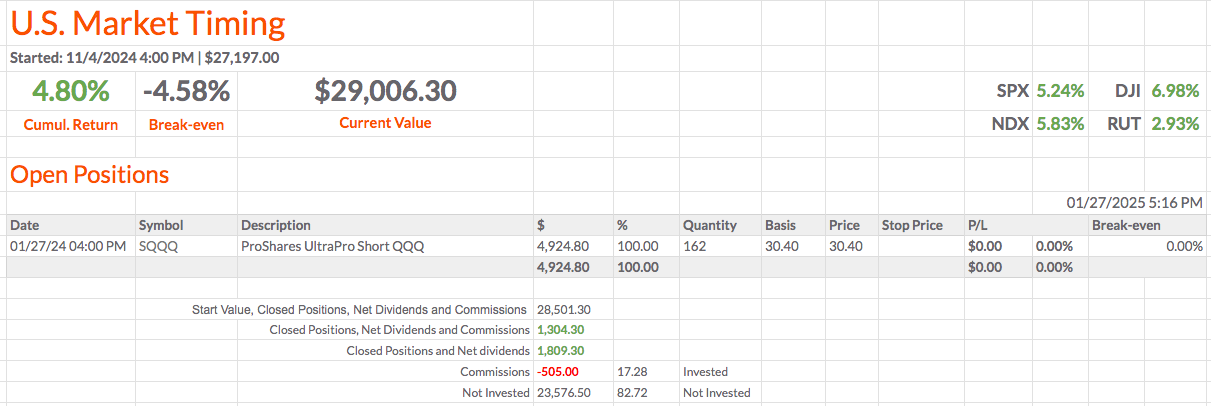
Task: Click the NDX 5.83% return value
Action: [x=1060, y=125]
